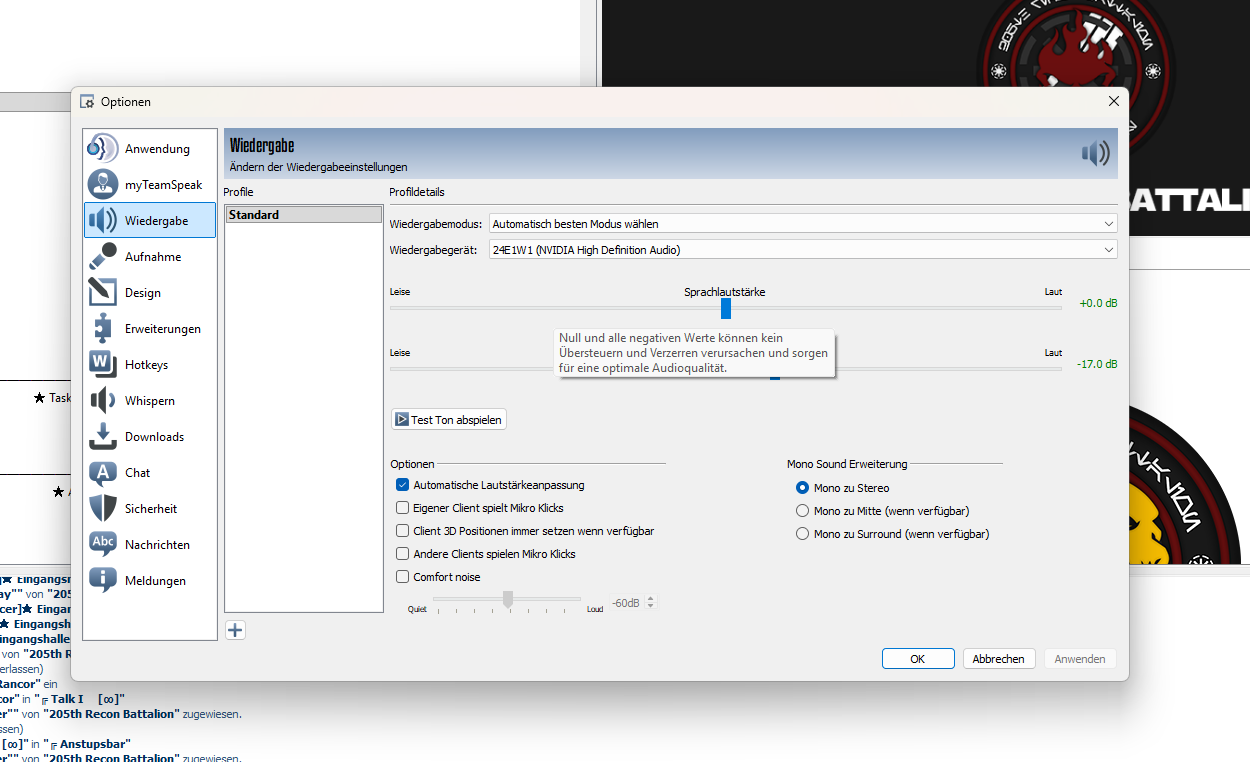Click the Whispern speaker icon
This screenshot has width=1250, height=762.
click(x=103, y=400)
